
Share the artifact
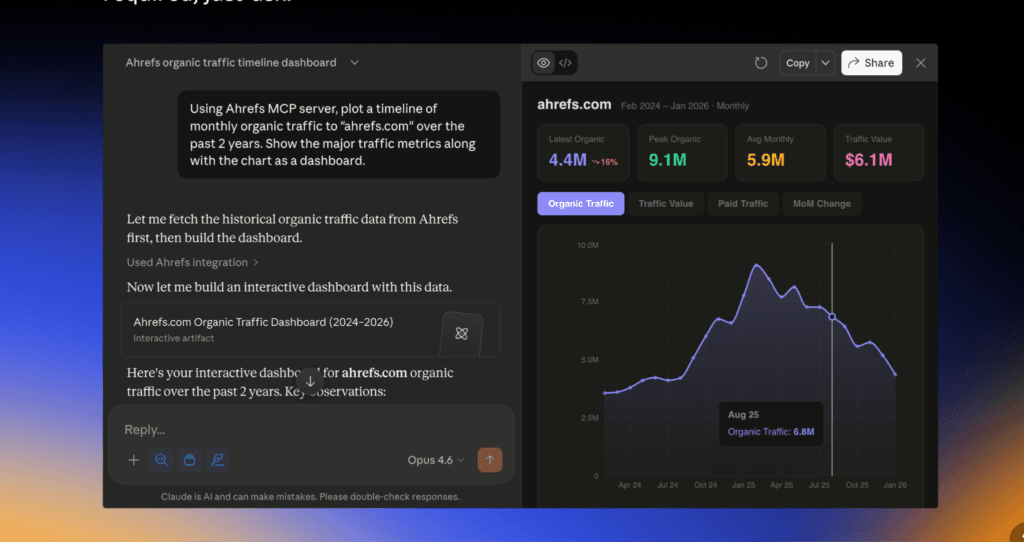pos(871,63)
